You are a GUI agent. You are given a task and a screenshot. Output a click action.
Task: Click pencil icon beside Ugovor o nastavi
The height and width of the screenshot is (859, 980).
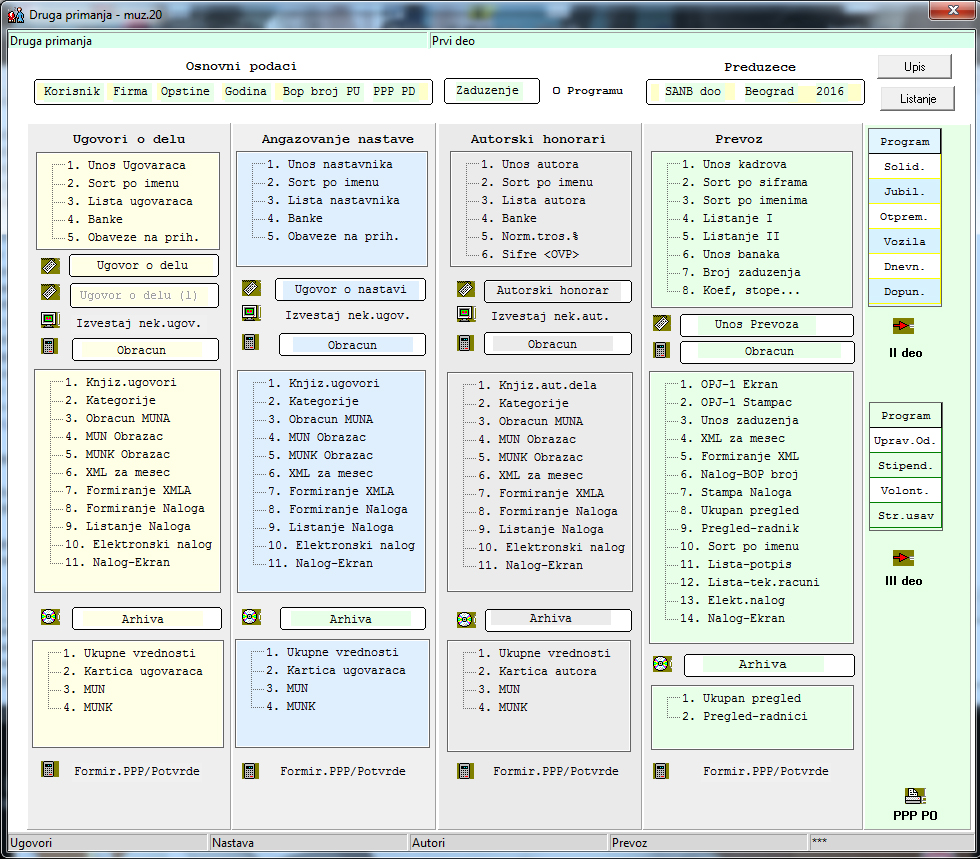tap(251, 288)
